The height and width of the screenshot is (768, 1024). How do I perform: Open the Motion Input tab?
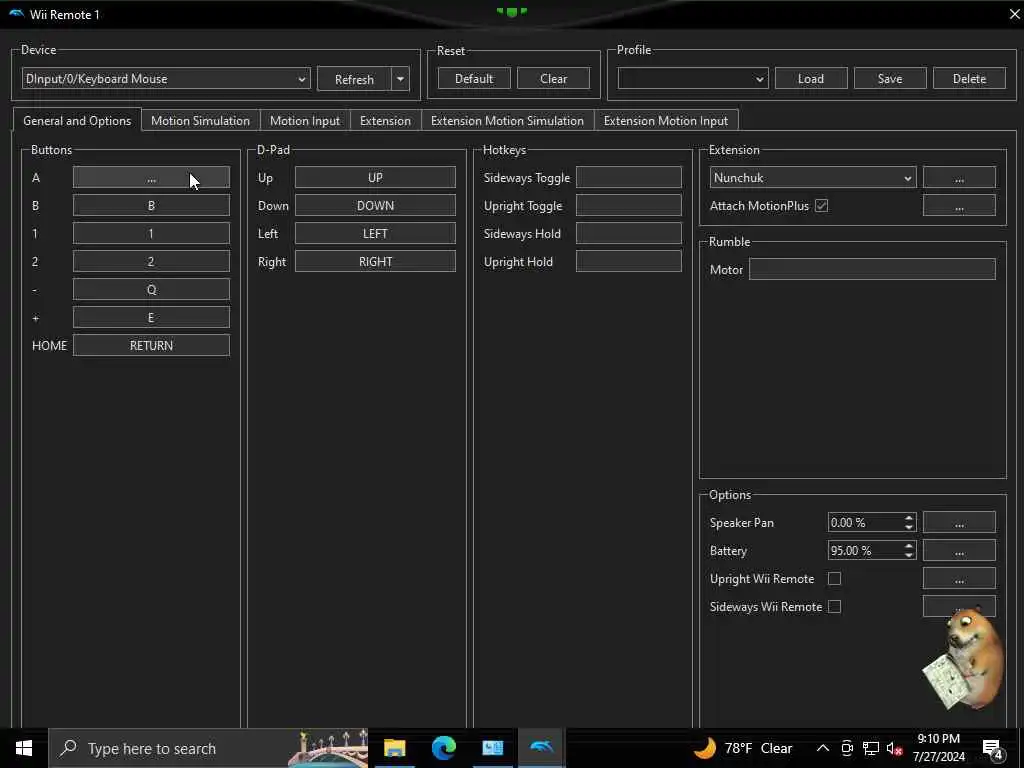point(305,121)
